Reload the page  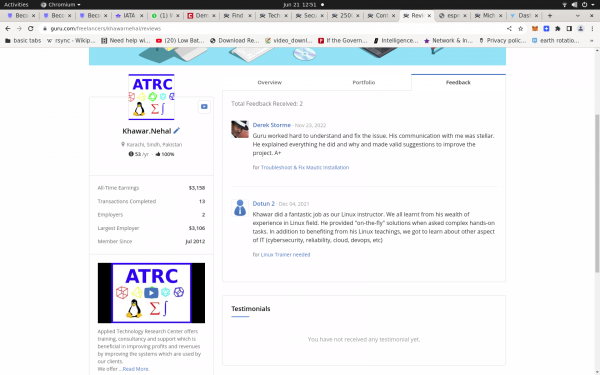tap(31, 28)
